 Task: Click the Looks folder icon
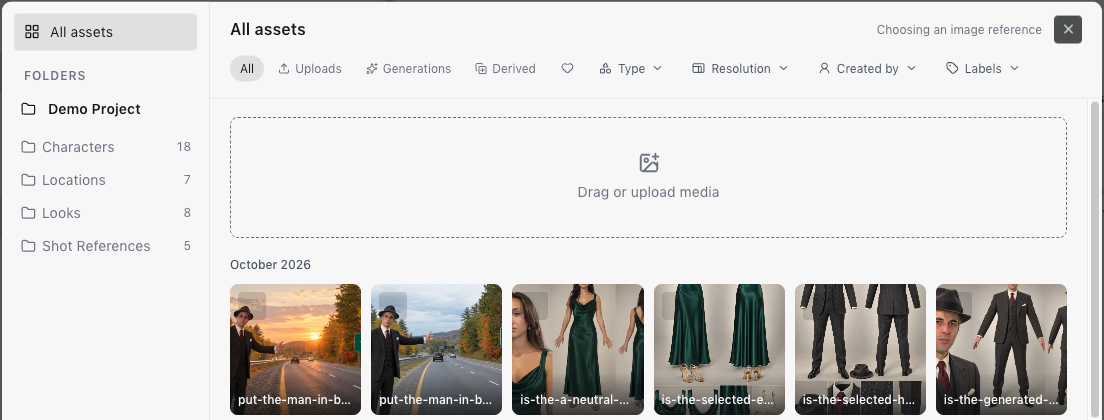[x=28, y=213]
